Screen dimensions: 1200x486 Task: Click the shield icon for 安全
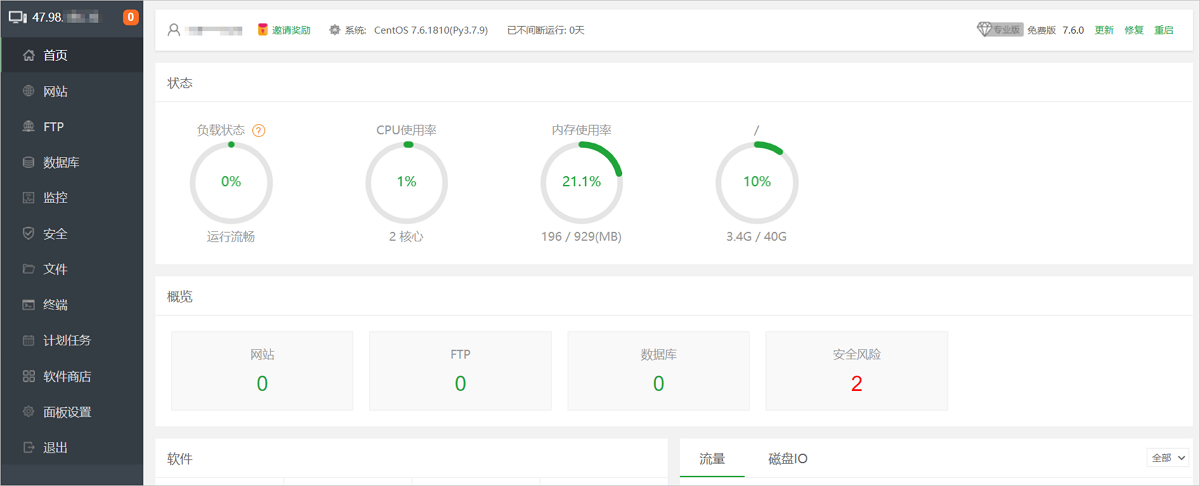tap(28, 233)
